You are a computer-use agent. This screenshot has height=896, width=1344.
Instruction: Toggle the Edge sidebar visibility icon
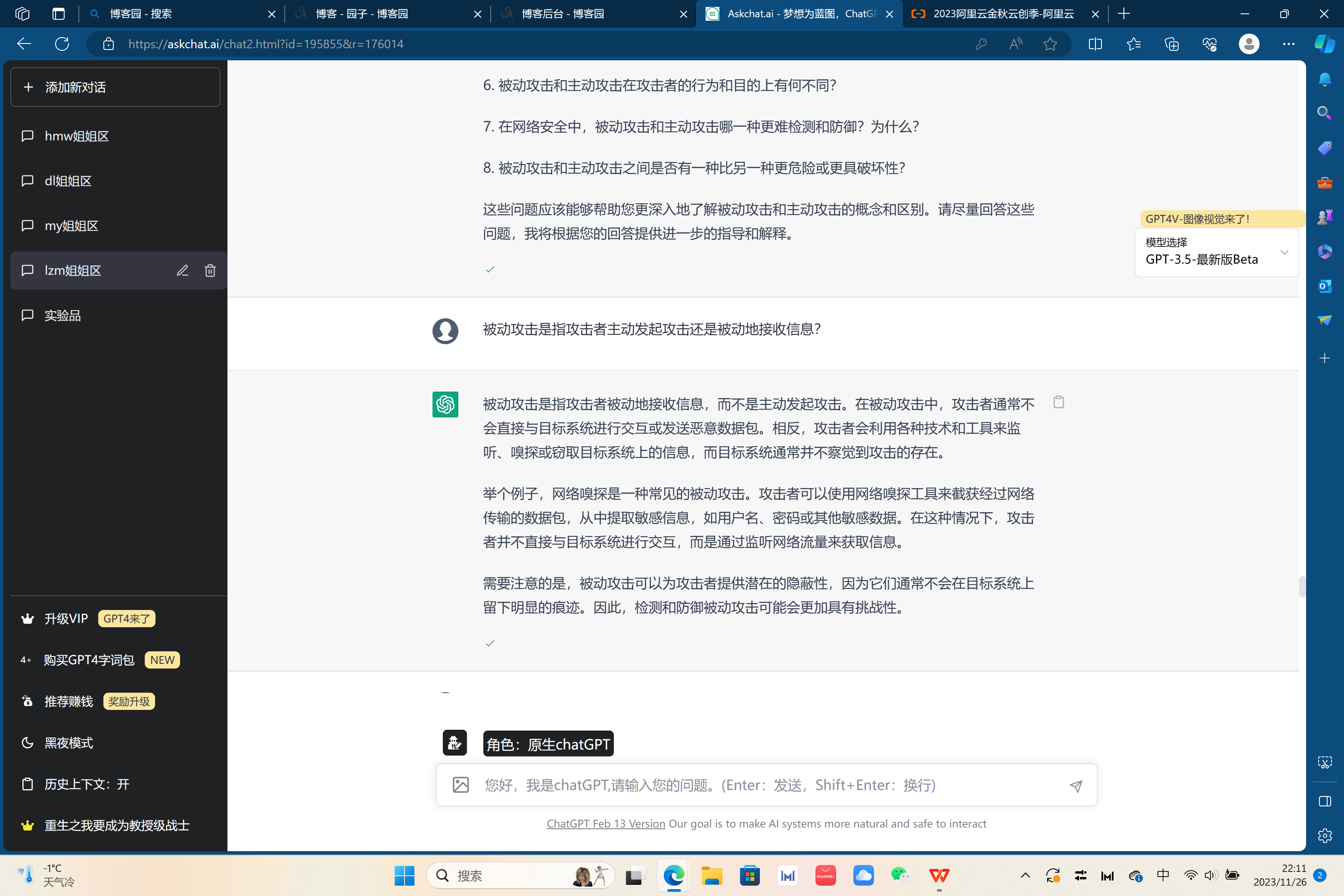pos(1325,801)
